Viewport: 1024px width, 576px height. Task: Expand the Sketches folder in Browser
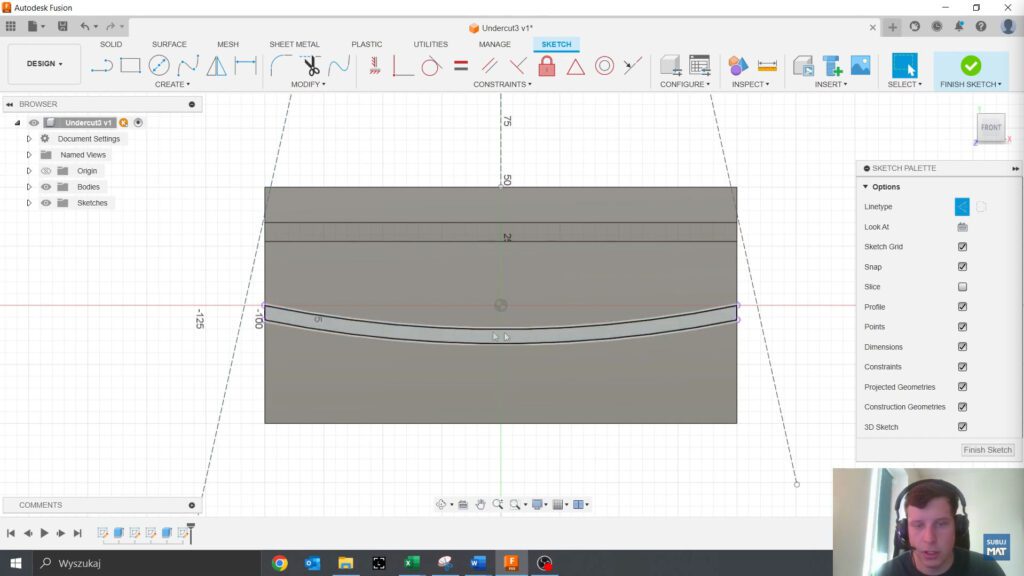[x=28, y=202]
